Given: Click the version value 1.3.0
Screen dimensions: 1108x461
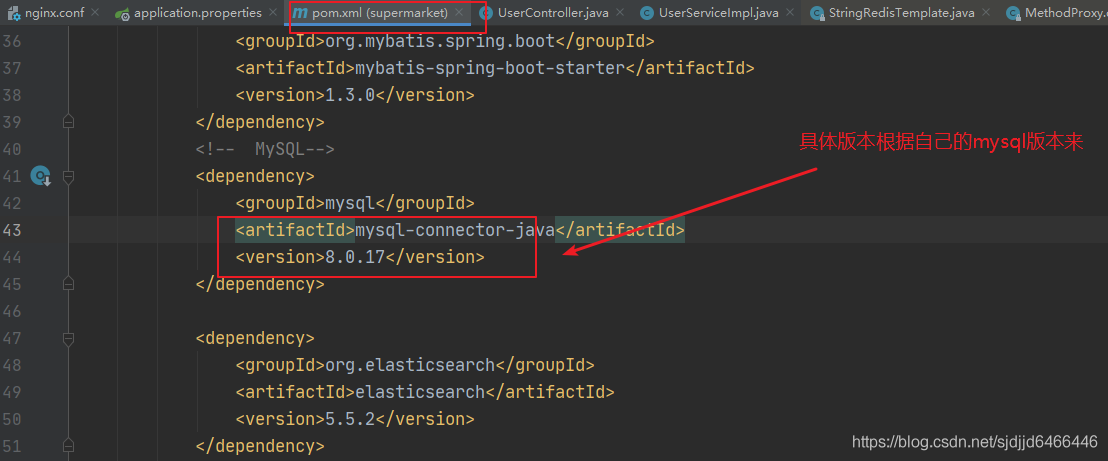Looking at the screenshot, I should [350, 95].
